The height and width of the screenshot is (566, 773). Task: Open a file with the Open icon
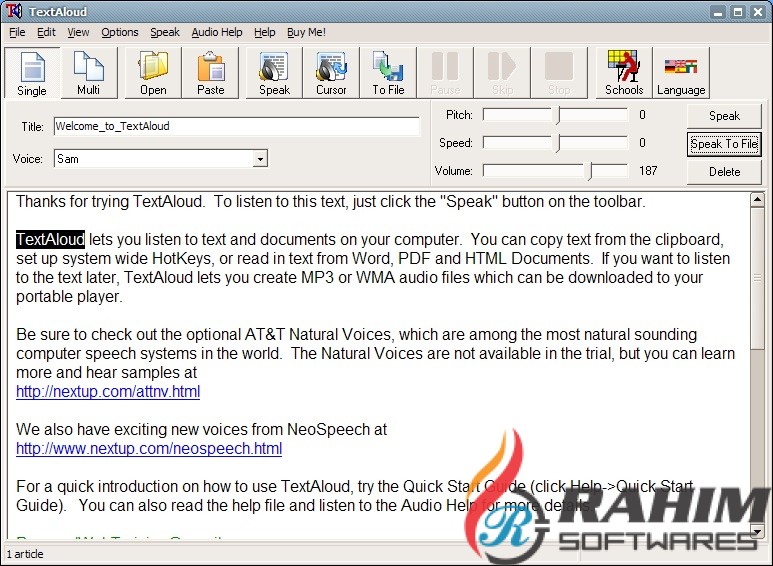pyautogui.click(x=153, y=73)
